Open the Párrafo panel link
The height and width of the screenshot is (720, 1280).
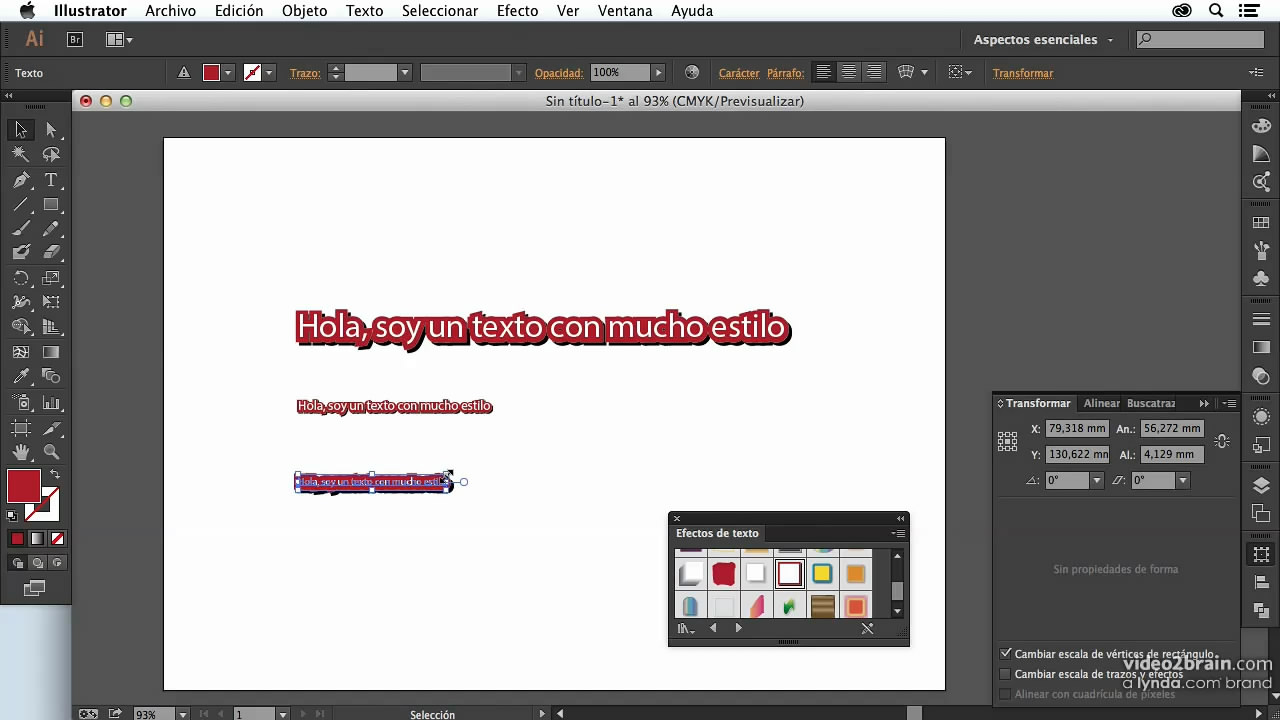(785, 73)
